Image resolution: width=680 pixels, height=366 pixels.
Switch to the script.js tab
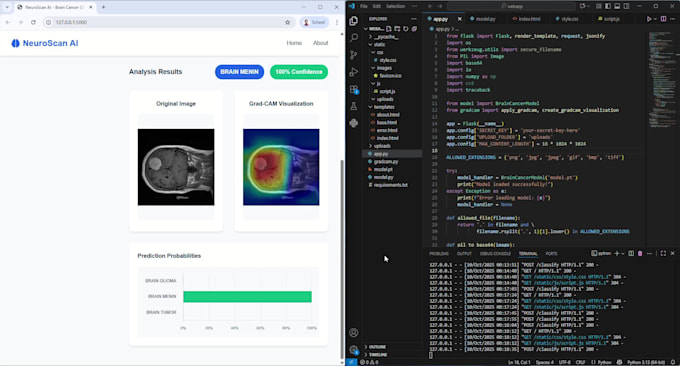[x=611, y=19]
